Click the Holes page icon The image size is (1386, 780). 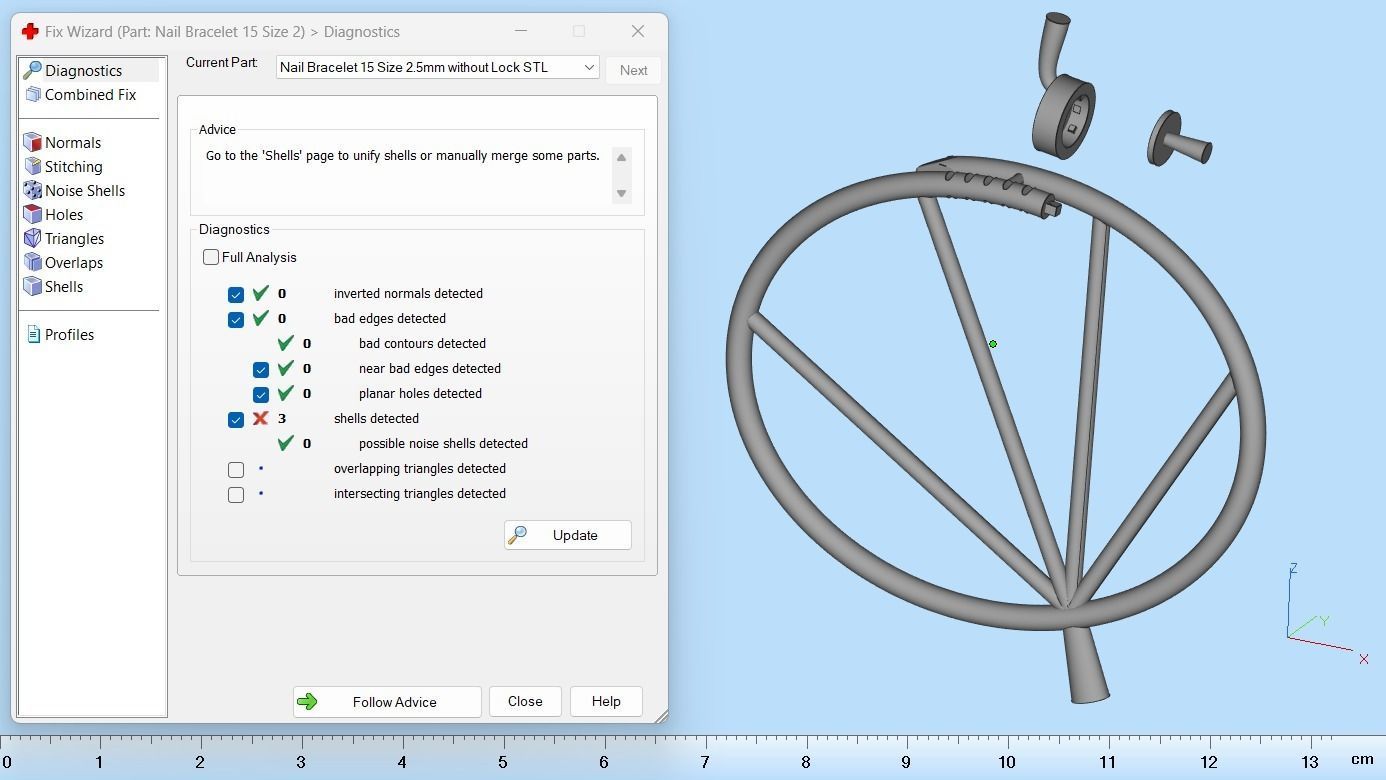tap(32, 214)
